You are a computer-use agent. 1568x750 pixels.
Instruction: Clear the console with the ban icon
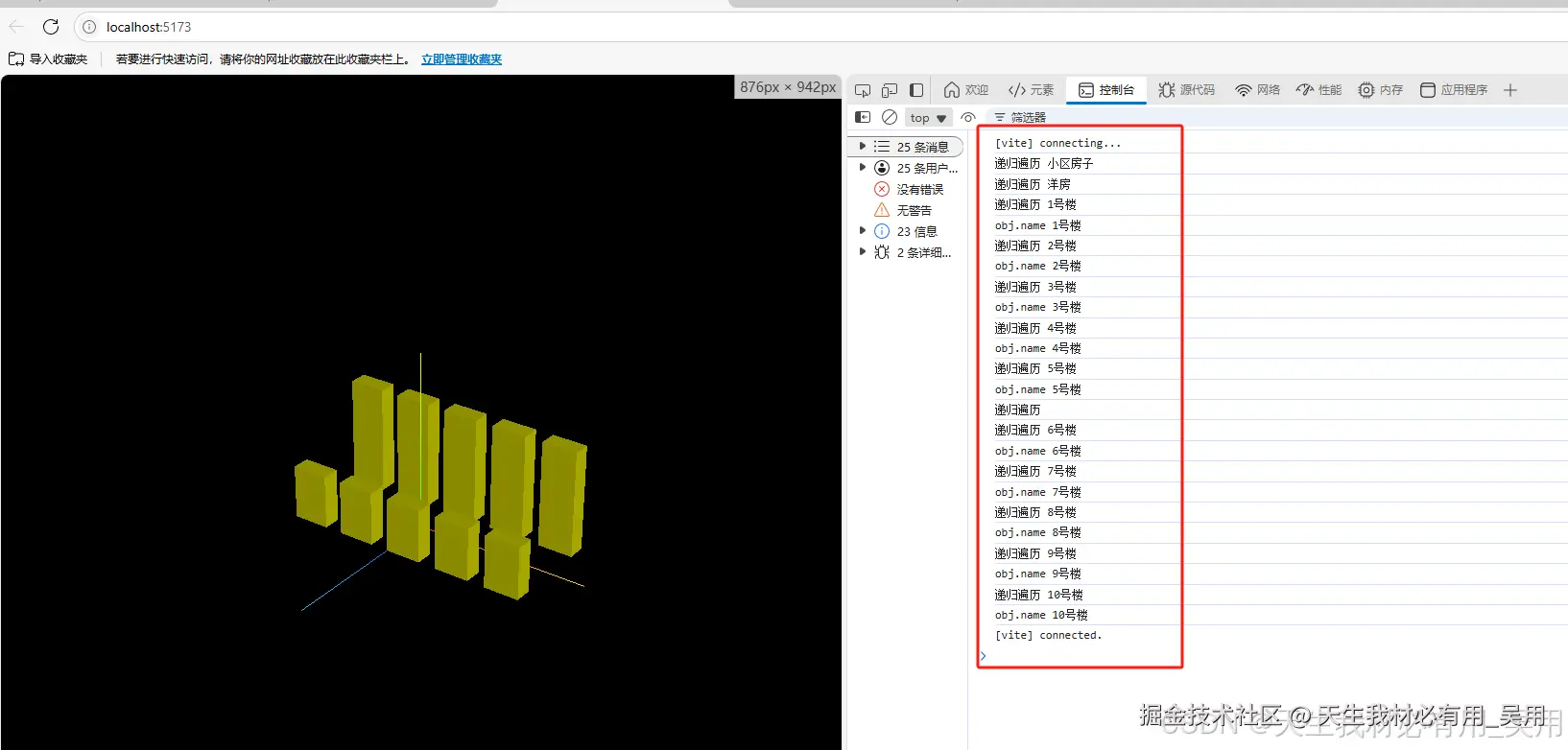click(x=890, y=117)
